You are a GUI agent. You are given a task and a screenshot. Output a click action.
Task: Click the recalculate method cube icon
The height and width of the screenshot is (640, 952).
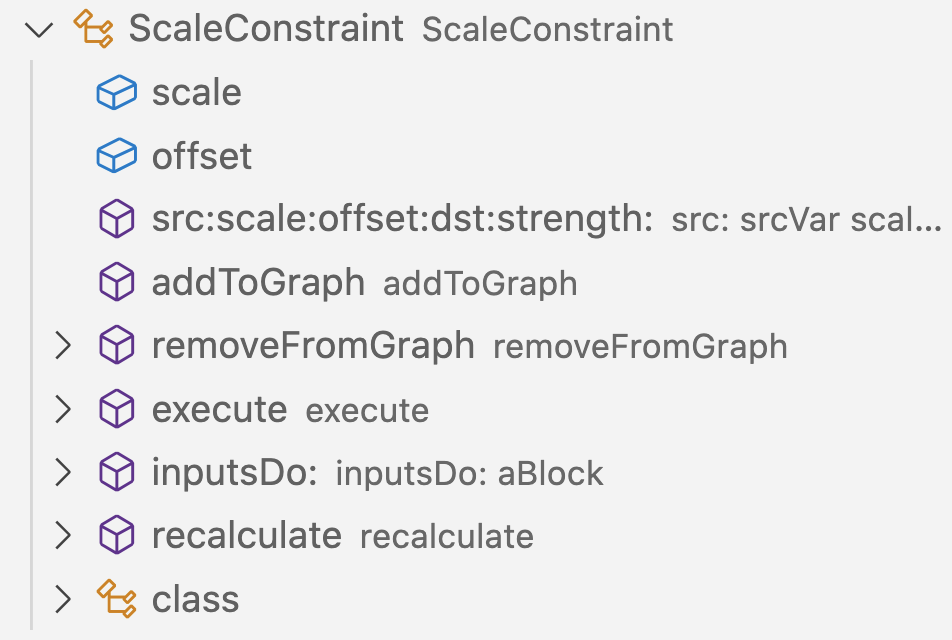point(117,535)
